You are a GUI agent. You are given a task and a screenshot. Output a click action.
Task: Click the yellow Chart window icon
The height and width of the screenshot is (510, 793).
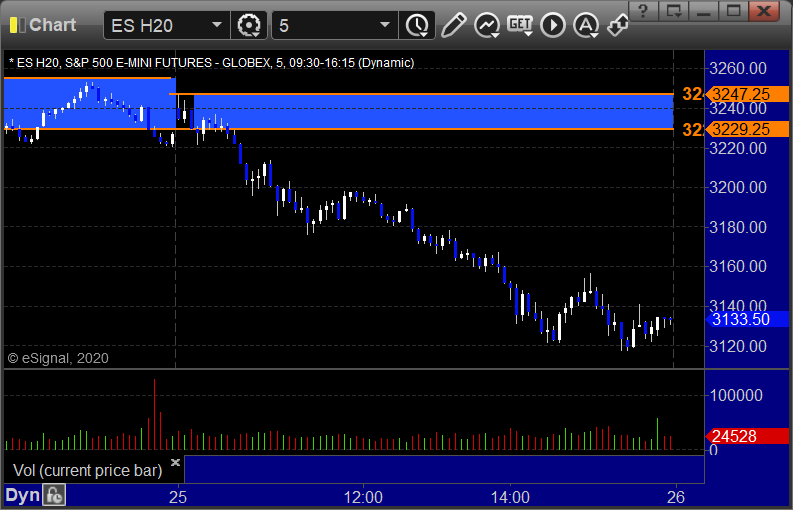(17, 25)
